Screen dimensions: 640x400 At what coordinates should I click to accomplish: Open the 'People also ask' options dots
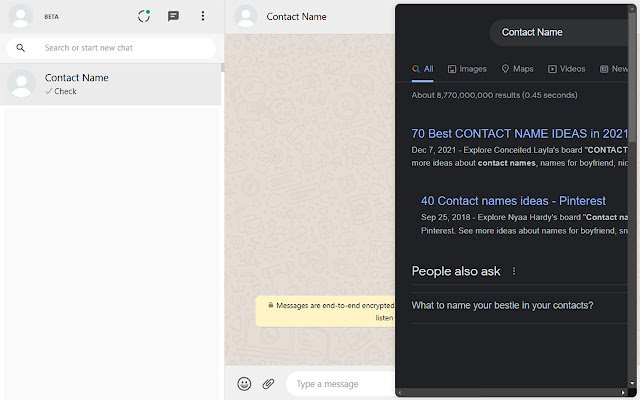point(514,271)
